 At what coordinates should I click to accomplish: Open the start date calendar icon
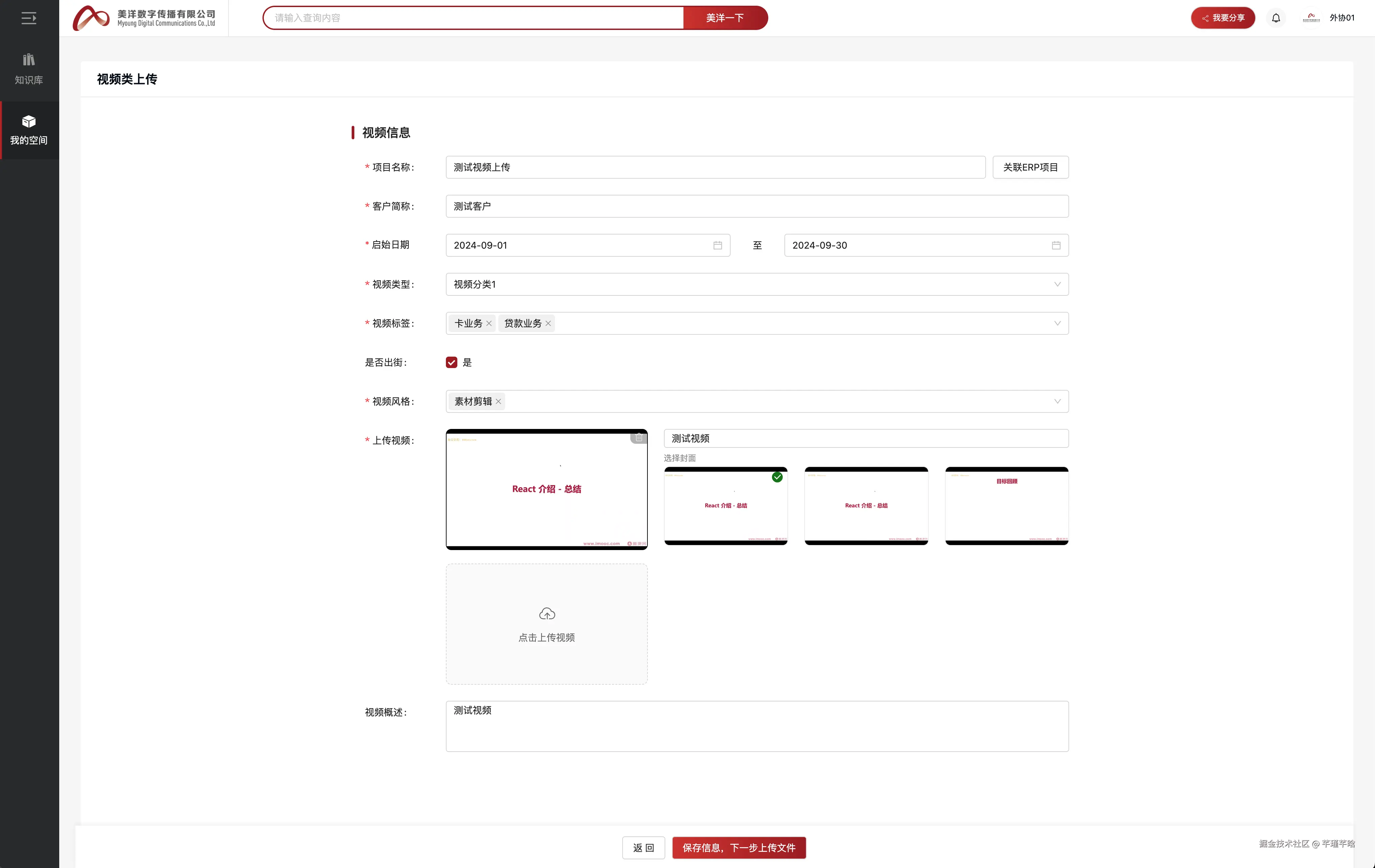717,245
